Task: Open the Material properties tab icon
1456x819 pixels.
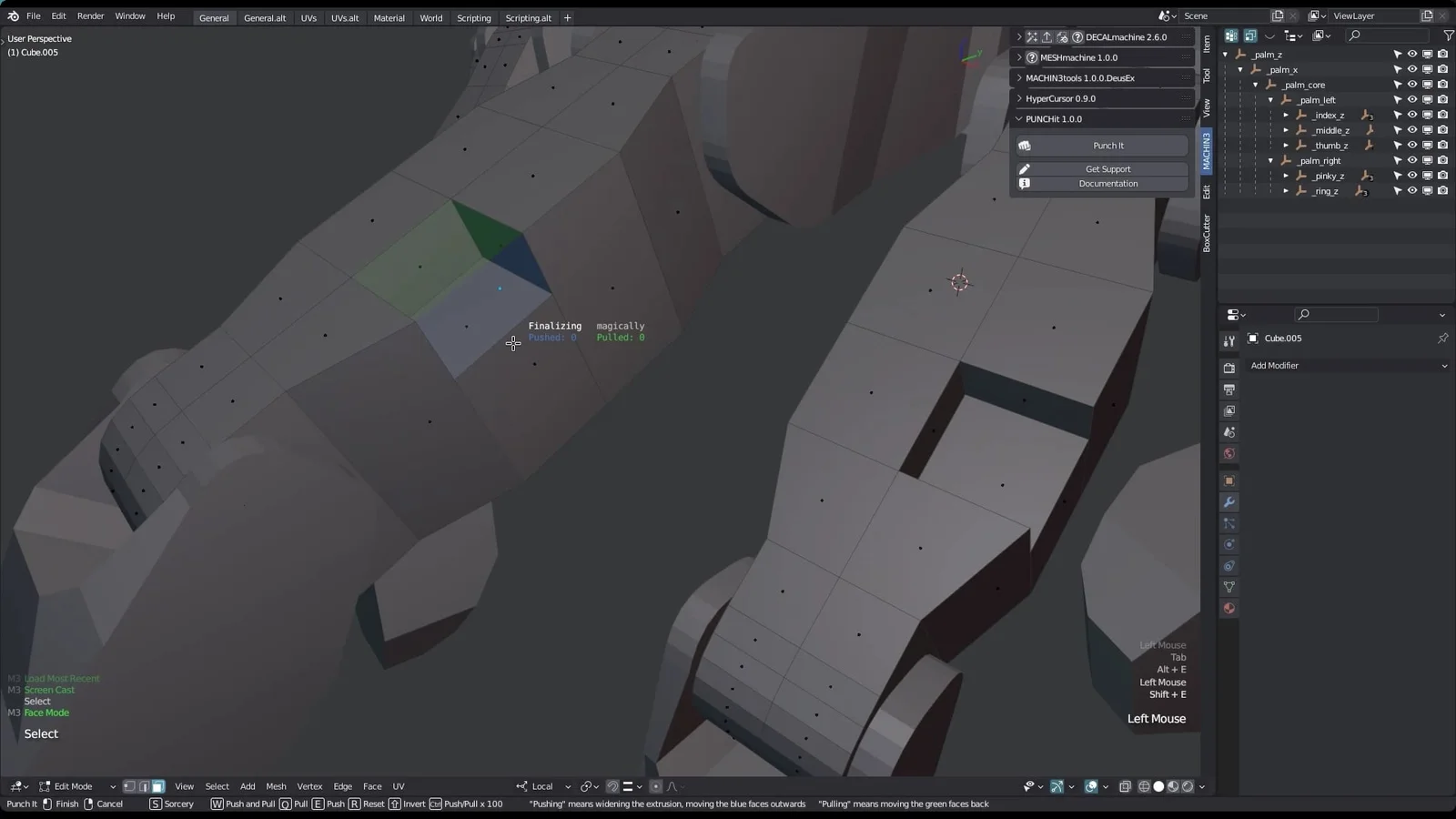Action: pyautogui.click(x=1229, y=608)
